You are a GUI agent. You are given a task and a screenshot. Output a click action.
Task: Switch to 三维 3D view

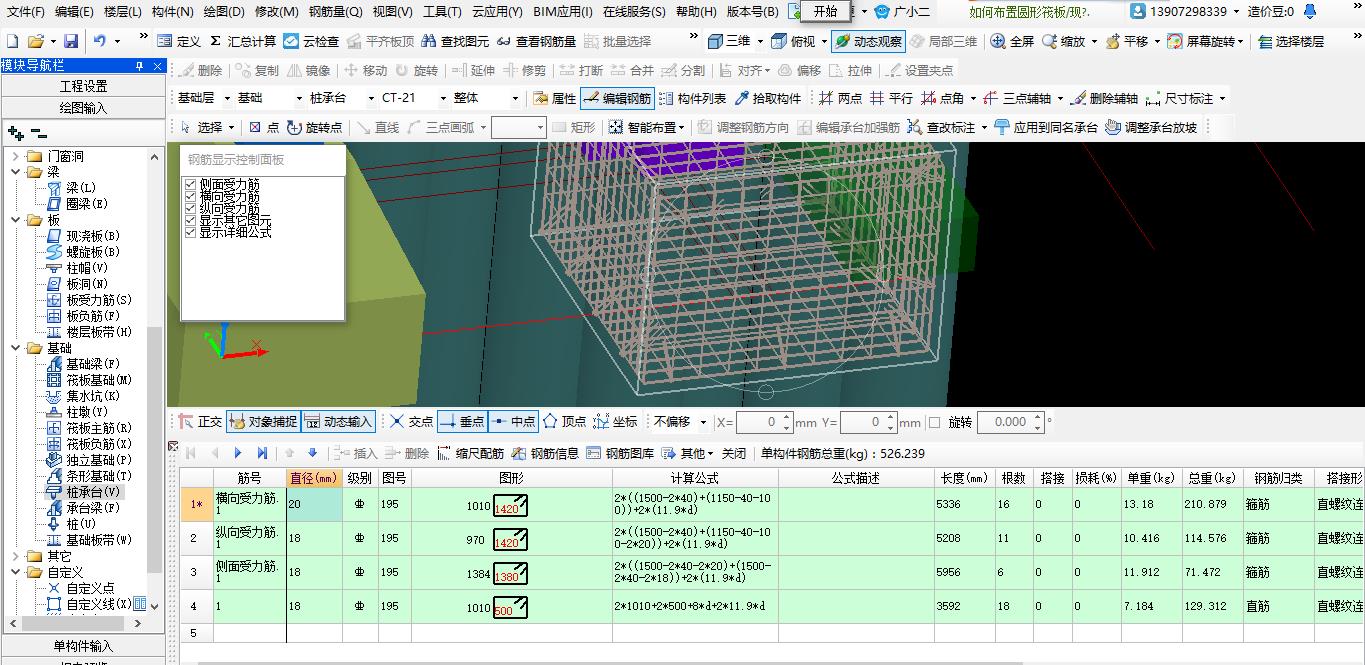(x=729, y=41)
